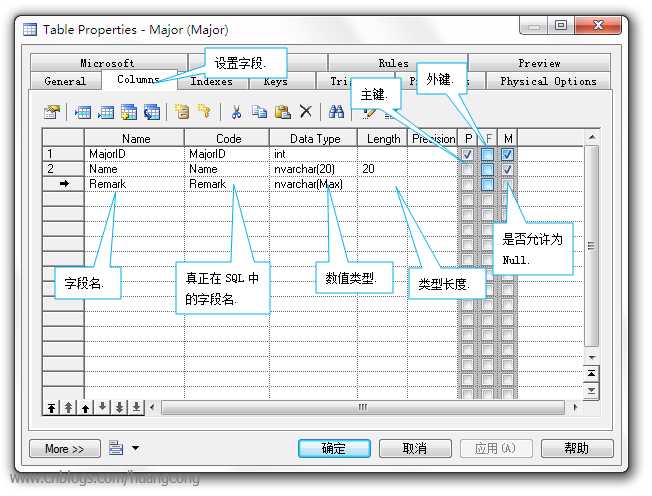Move row to bottom with last arrow button
This screenshot has width=652, height=496.
point(136,407)
